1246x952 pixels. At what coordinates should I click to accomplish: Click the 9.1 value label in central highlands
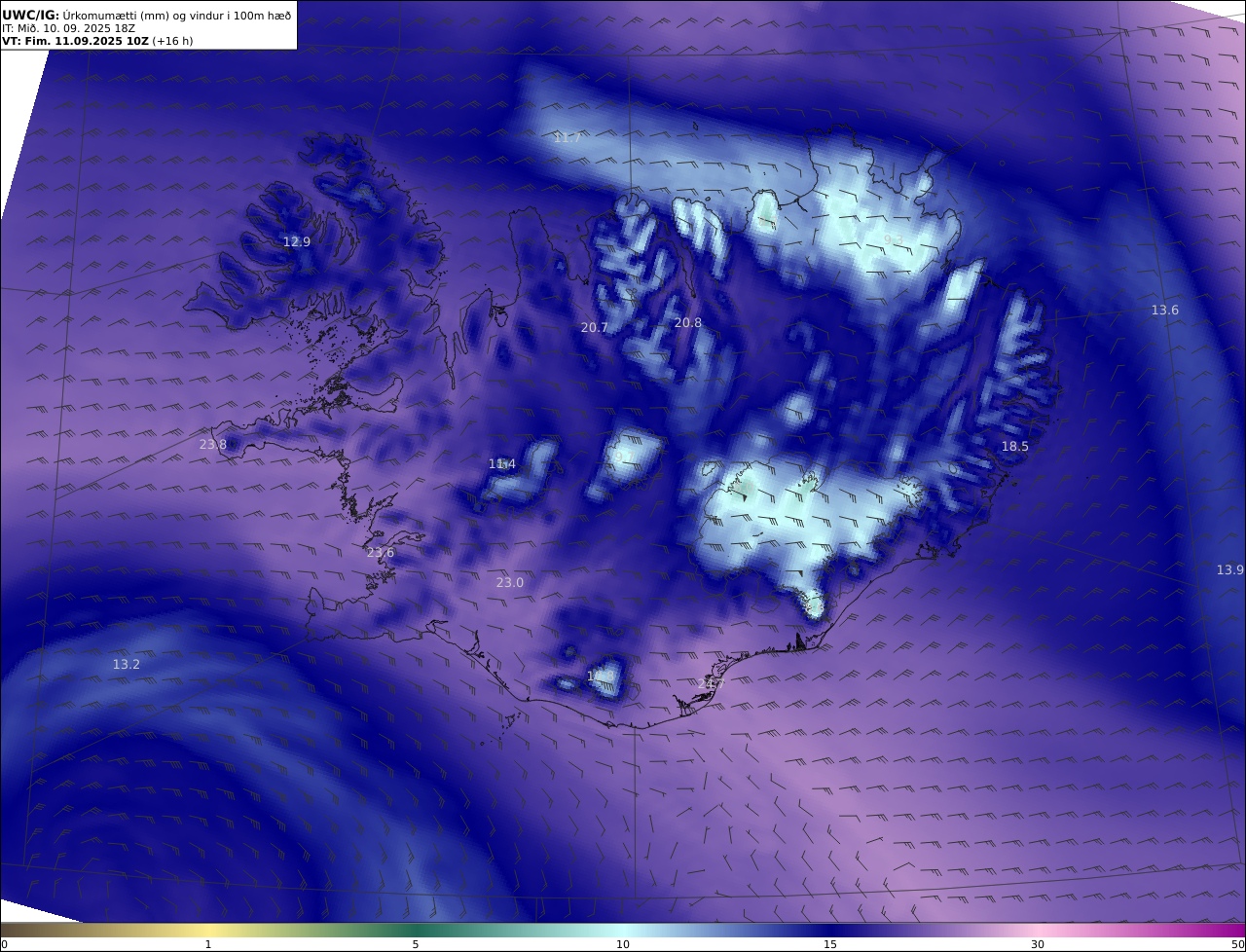623,456
